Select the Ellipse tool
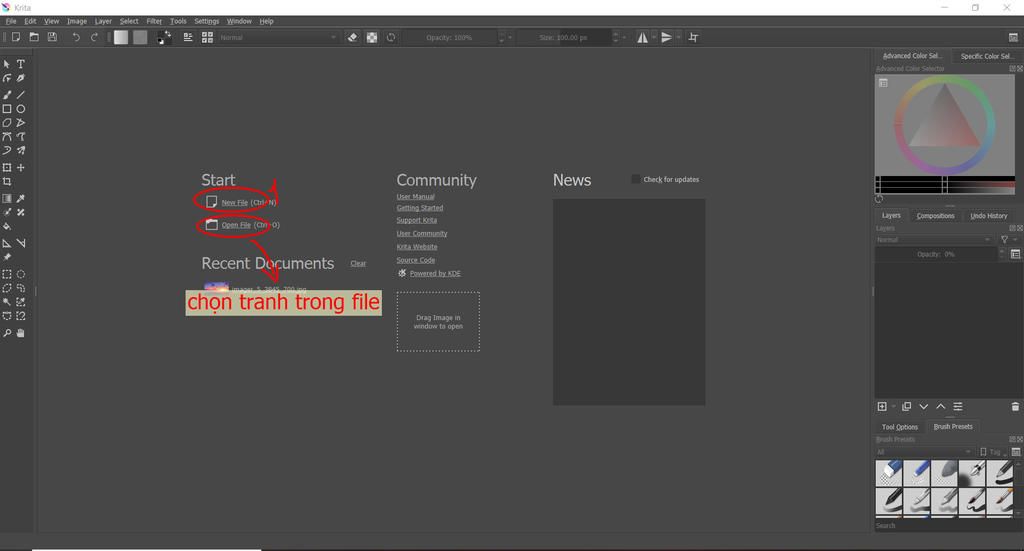 21,109
